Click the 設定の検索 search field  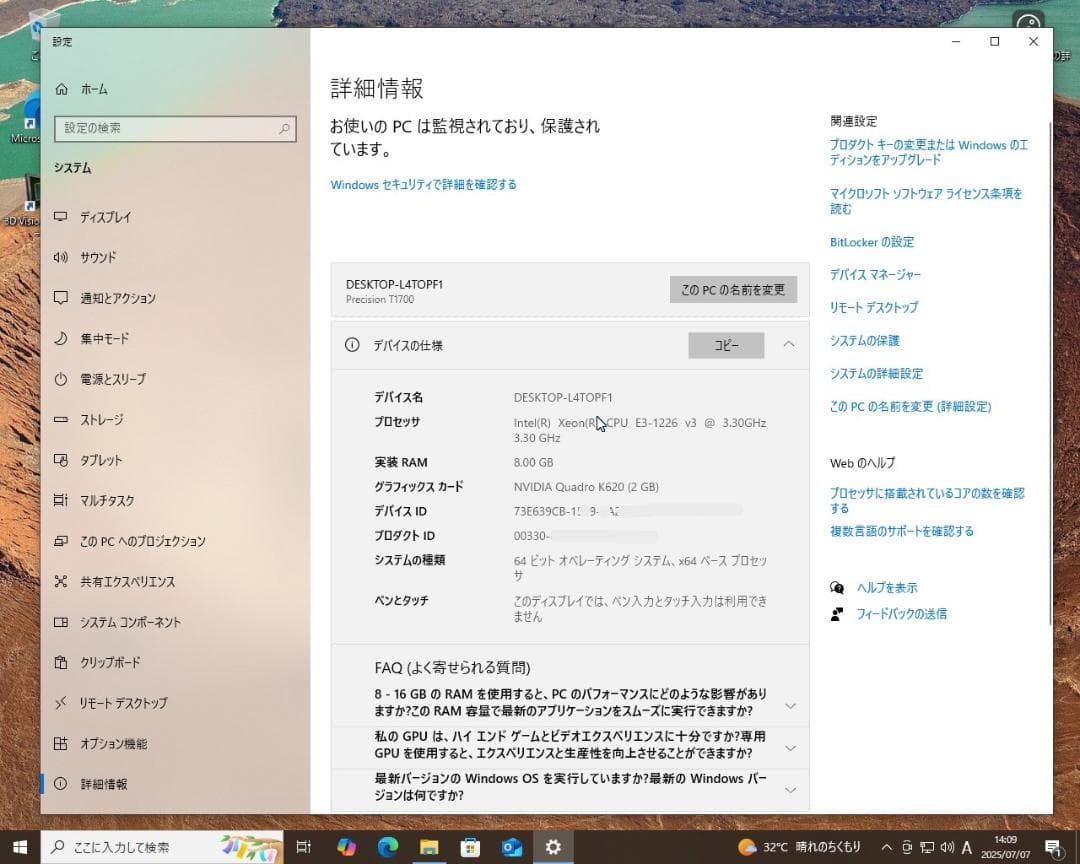(175, 129)
